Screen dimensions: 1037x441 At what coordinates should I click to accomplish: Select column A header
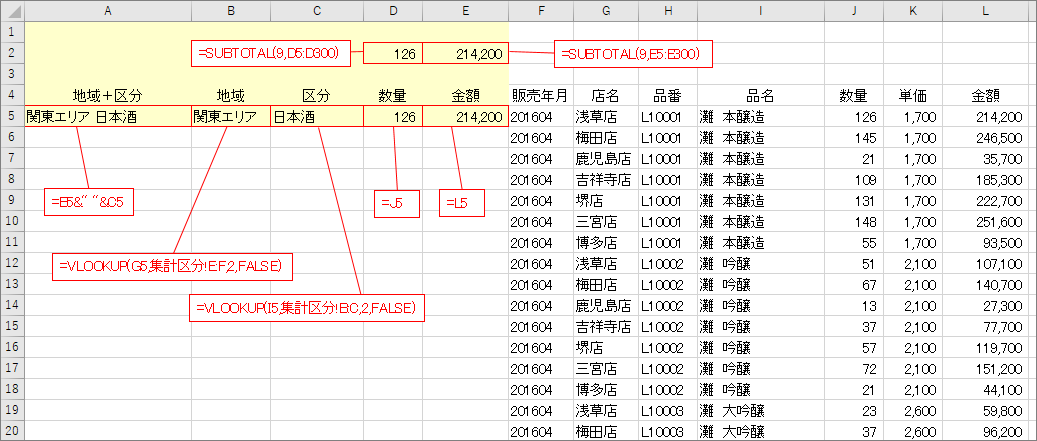click(107, 10)
